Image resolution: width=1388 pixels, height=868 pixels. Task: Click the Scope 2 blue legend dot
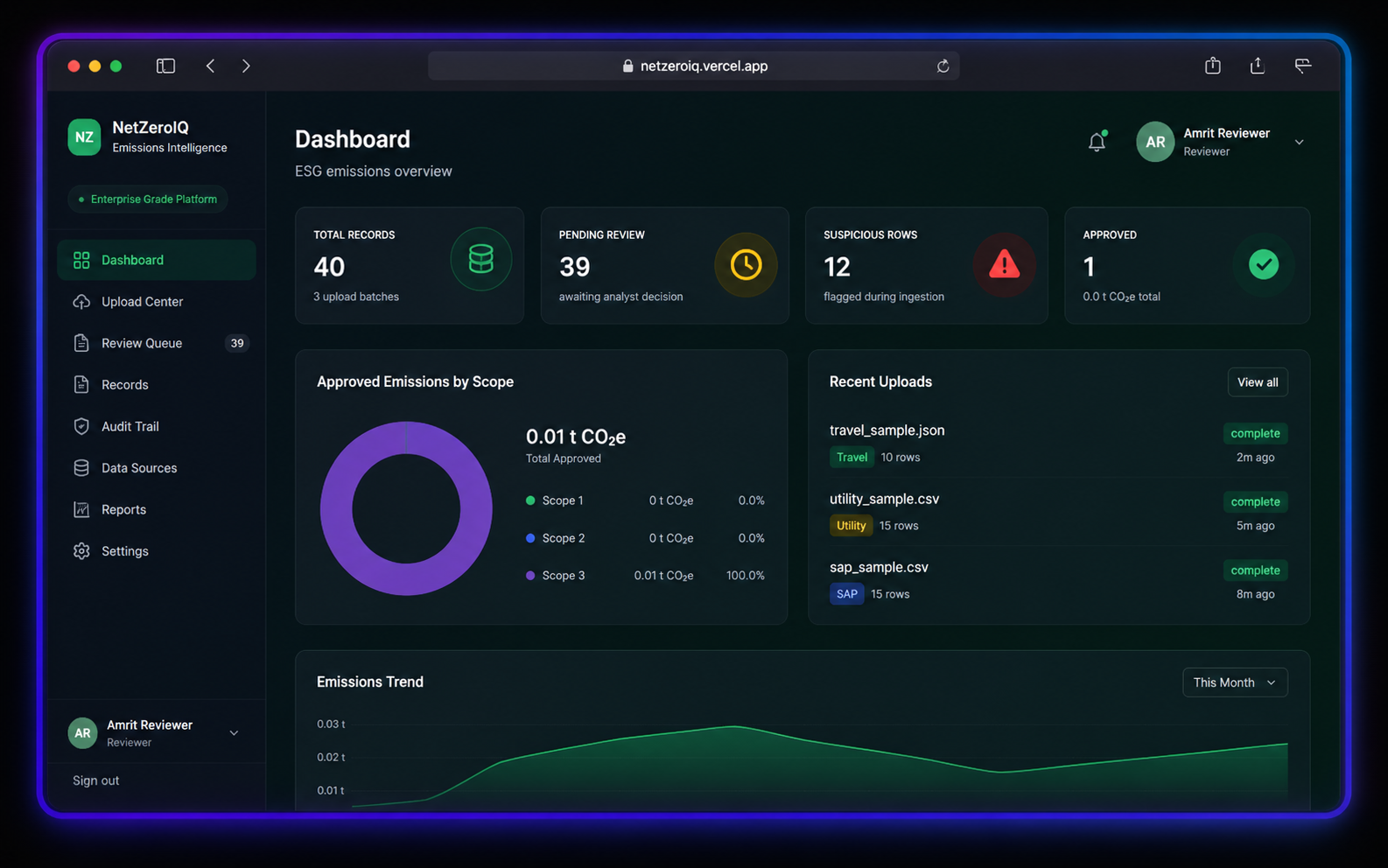tap(530, 538)
